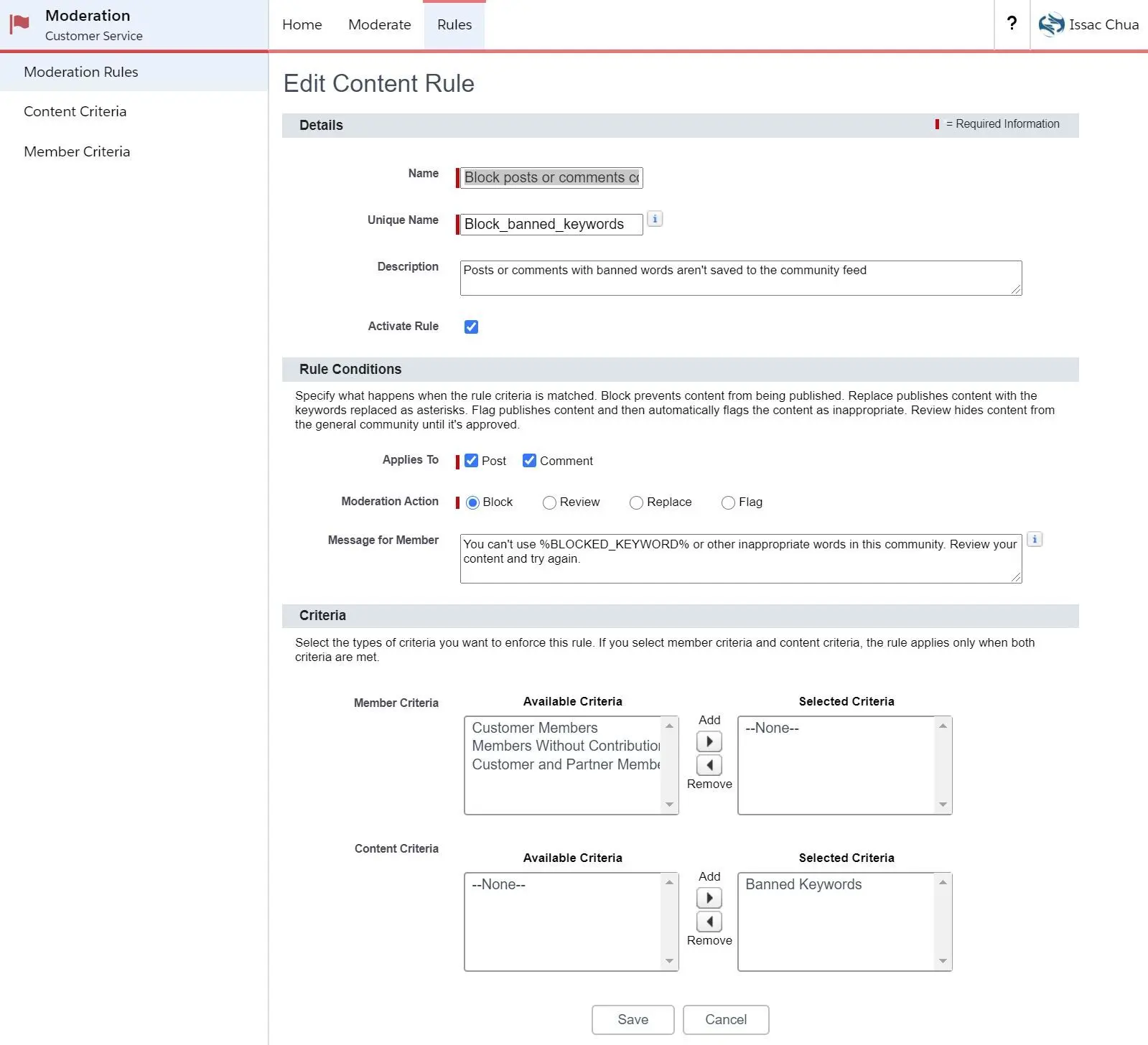Toggle the Activate Rule checkbox
1148x1045 pixels.
tap(471, 327)
